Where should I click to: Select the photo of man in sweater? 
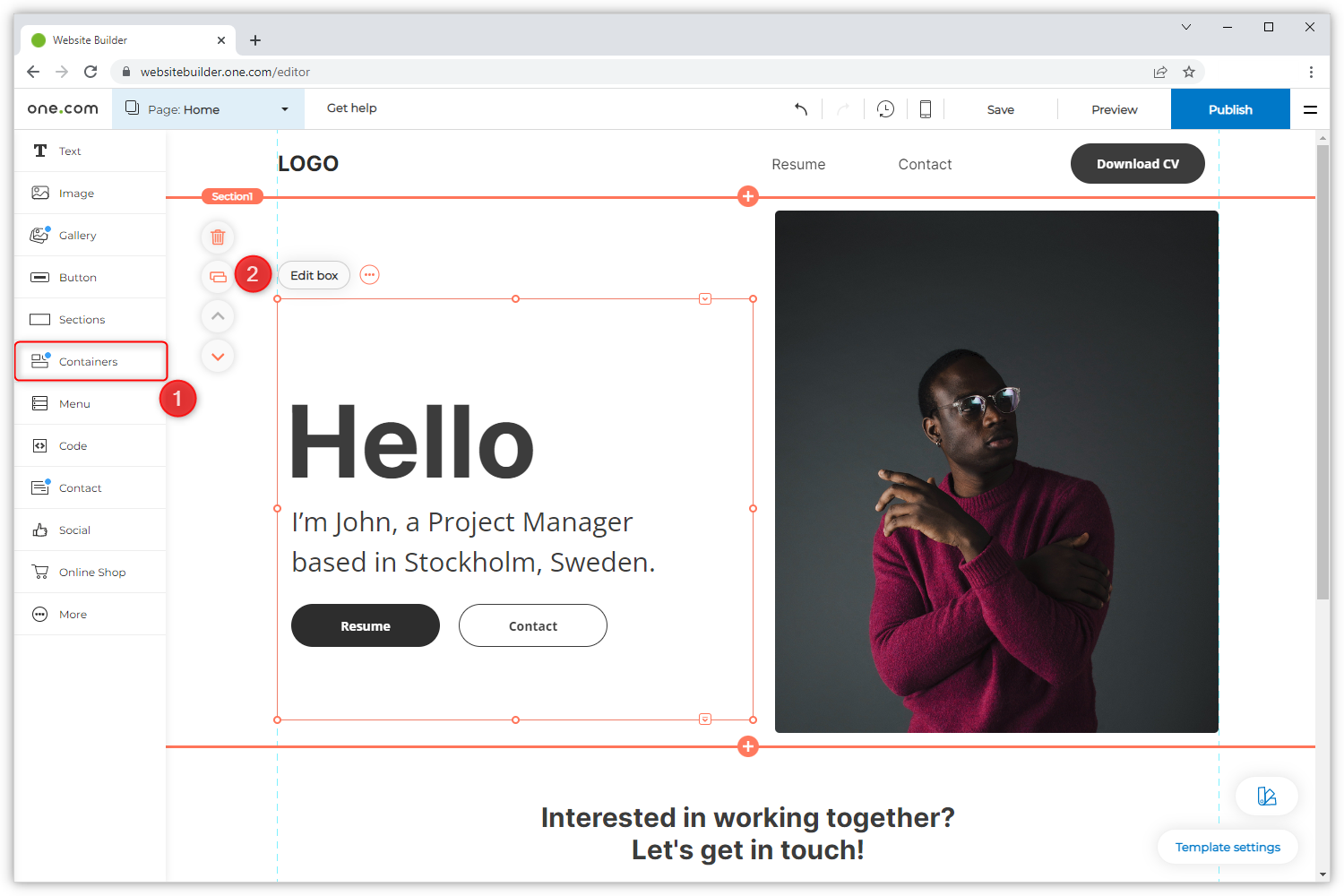[995, 471]
